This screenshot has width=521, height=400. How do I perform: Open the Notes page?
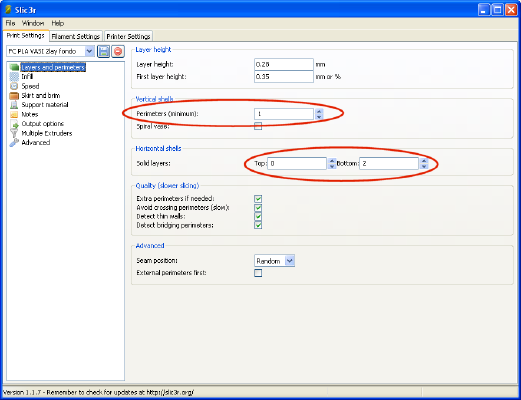click(30, 114)
